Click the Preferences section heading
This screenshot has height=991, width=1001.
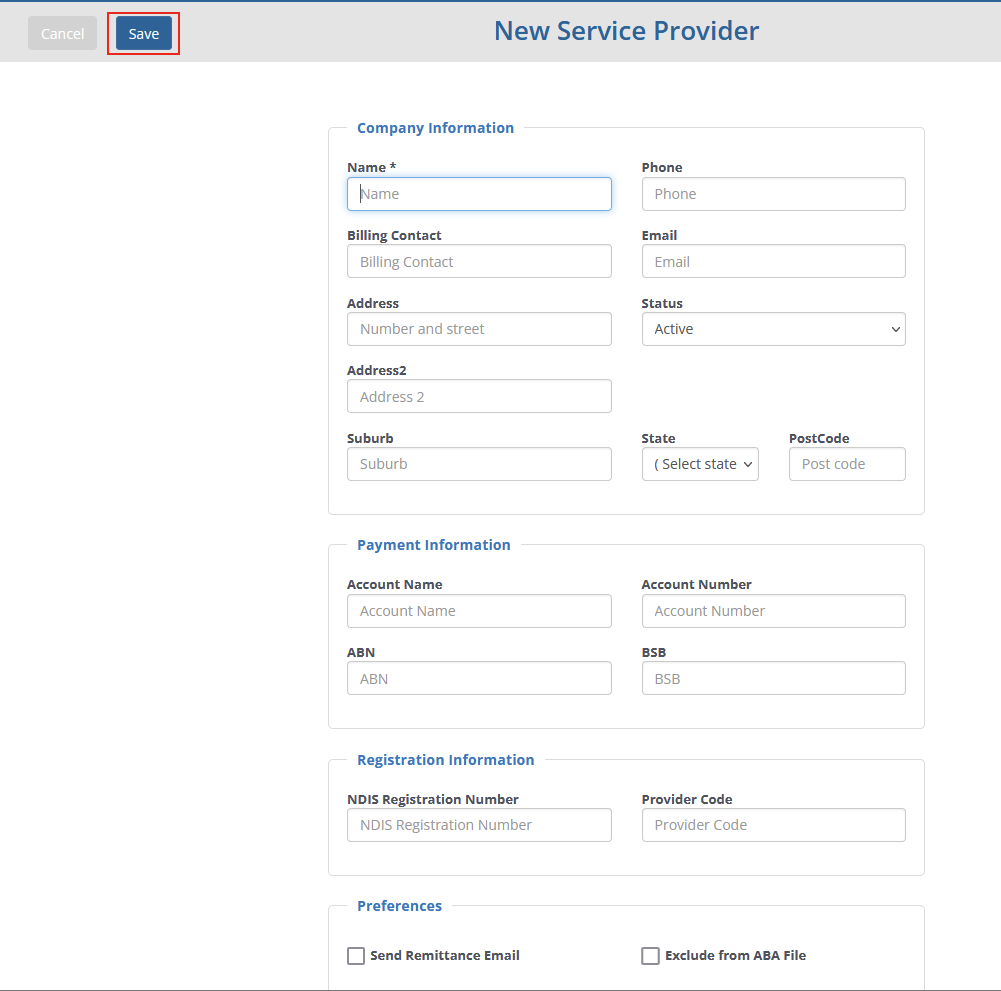[399, 906]
